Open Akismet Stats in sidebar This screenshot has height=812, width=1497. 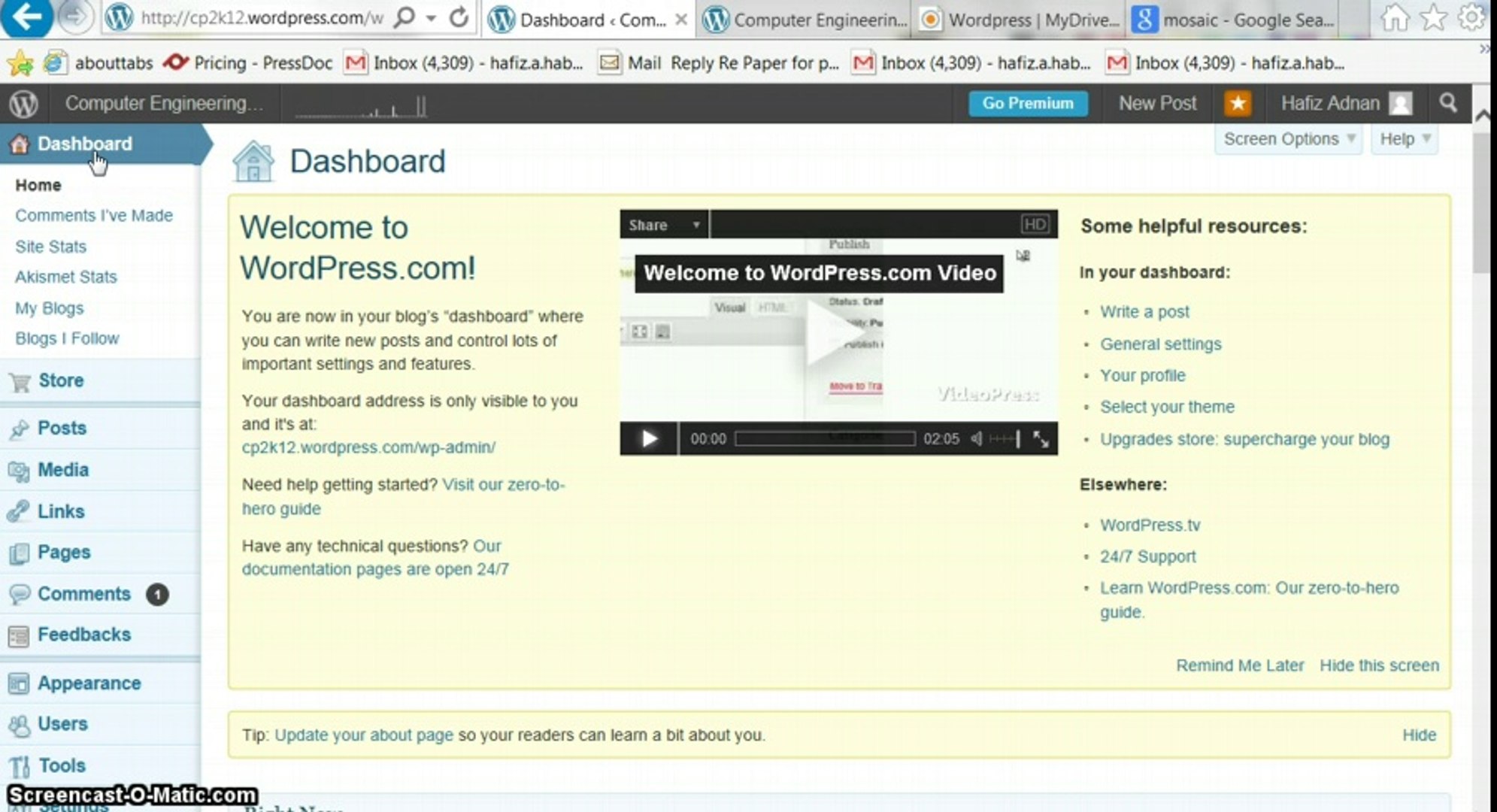tap(66, 277)
